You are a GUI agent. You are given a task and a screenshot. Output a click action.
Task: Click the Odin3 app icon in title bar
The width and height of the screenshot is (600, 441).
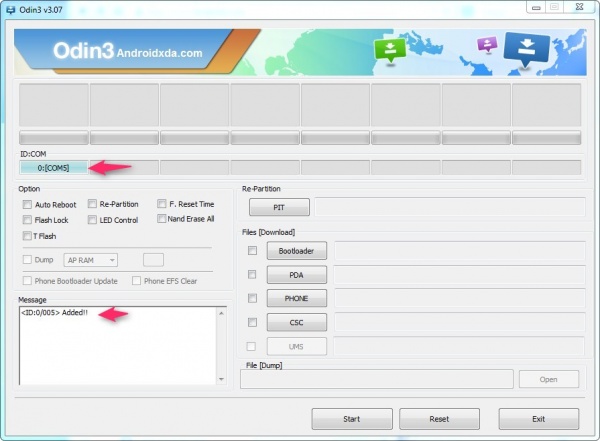click(x=11, y=10)
